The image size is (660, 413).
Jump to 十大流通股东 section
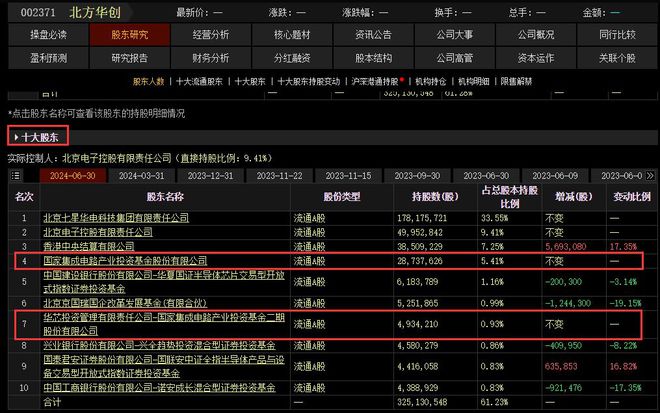199,82
